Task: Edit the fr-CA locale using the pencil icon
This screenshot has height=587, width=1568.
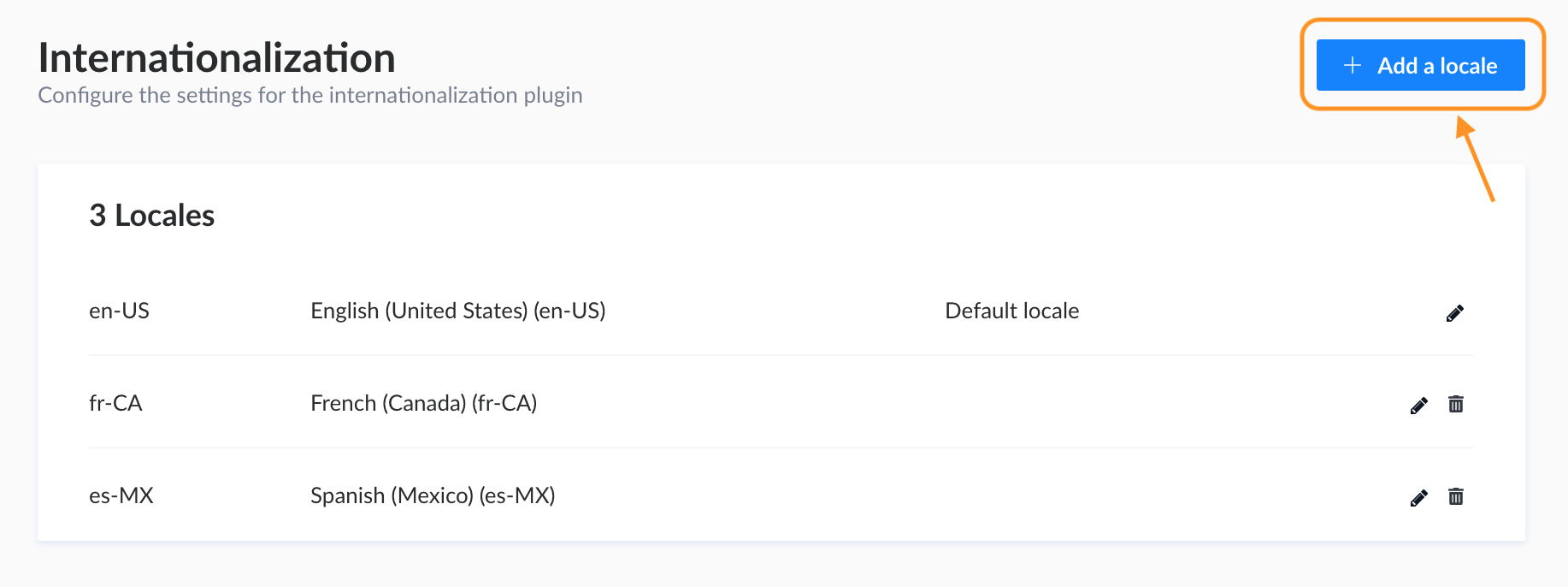Action: pyautogui.click(x=1419, y=404)
